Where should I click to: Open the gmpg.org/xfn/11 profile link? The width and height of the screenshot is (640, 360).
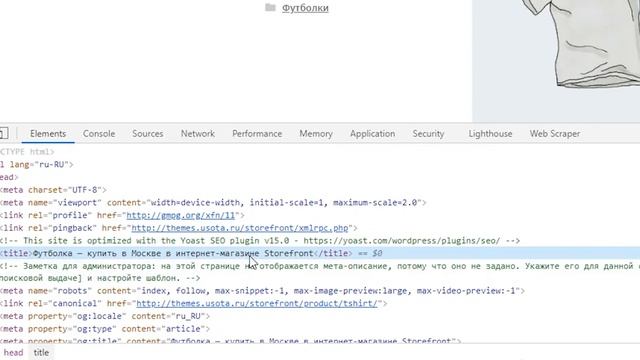(181, 215)
